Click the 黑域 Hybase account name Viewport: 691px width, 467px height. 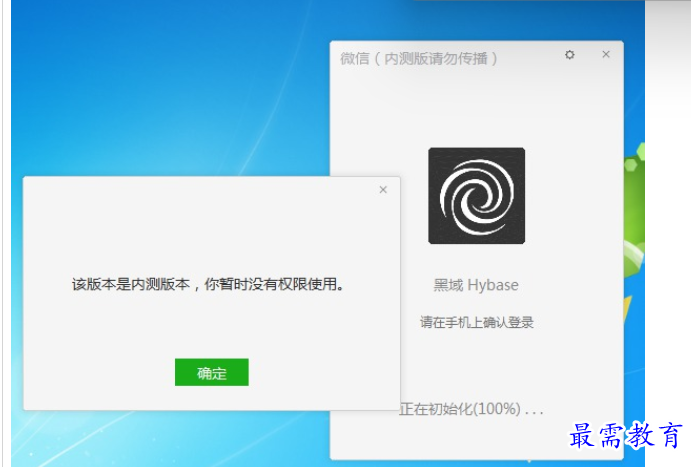[476, 285]
